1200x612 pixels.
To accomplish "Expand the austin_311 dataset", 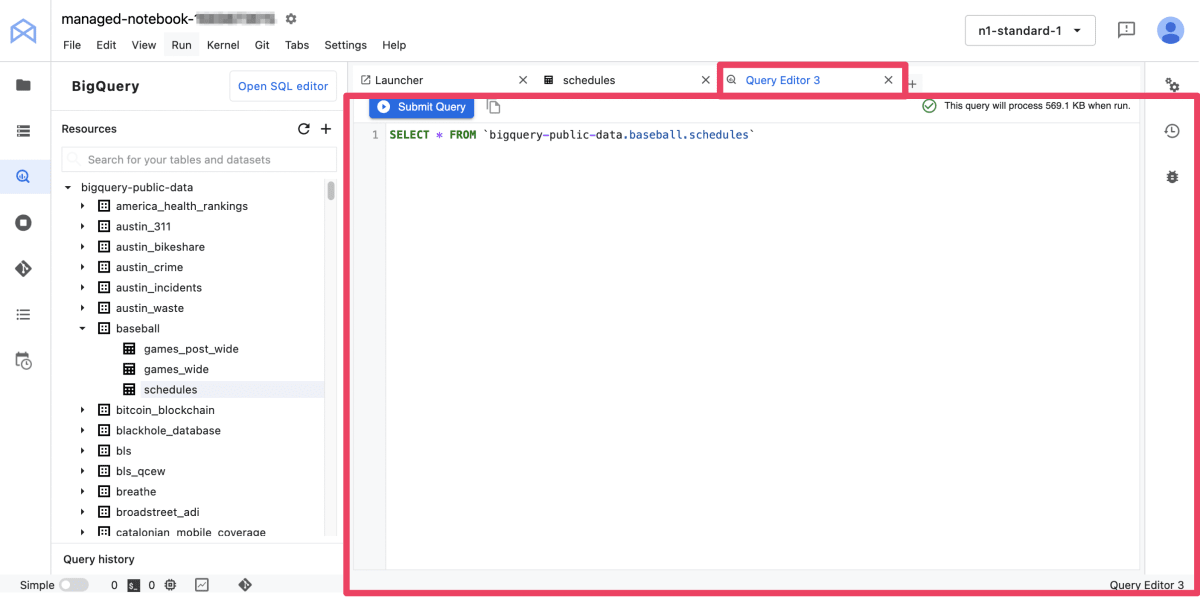I will (83, 227).
